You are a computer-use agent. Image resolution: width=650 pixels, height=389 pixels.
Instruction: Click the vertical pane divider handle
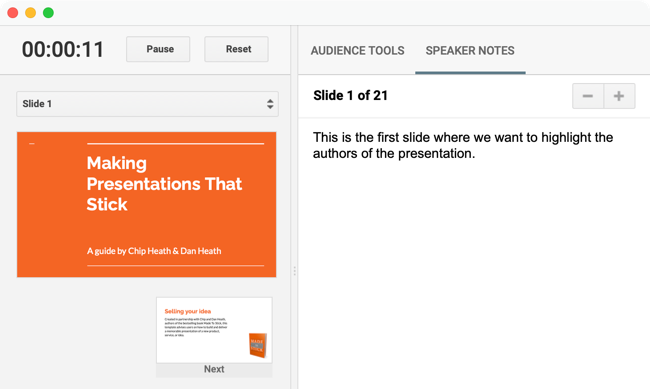[294, 271]
